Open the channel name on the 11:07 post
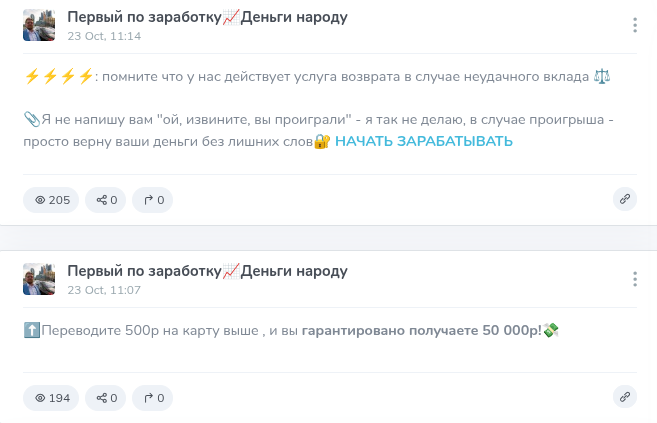657x423 pixels. (207, 271)
